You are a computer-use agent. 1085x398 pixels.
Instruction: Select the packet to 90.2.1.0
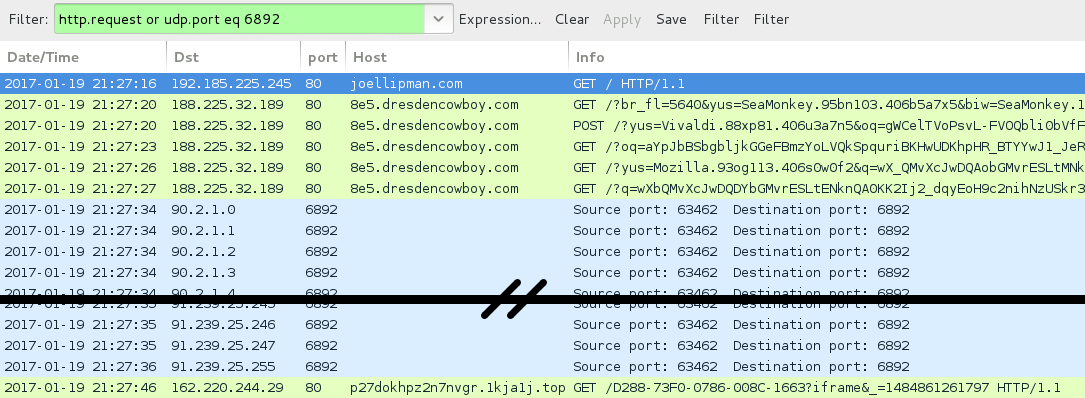pyautogui.click(x=542, y=210)
